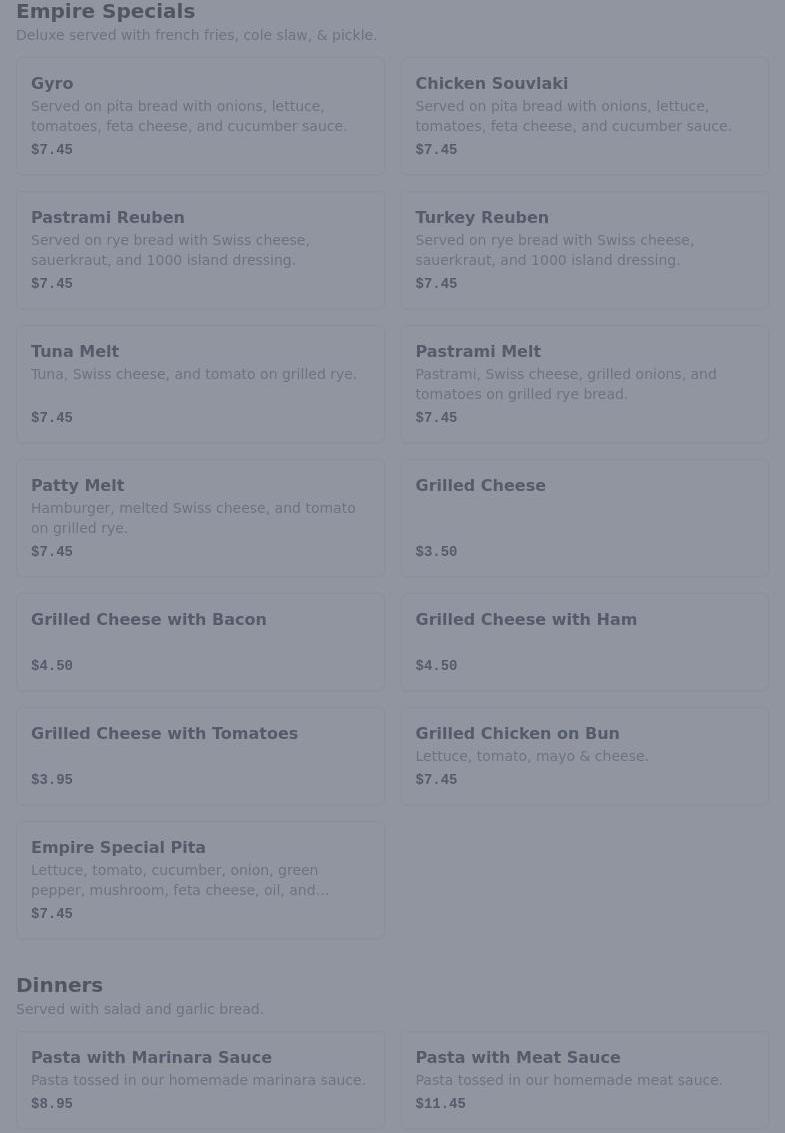Select Grilled Cheese with Ham
This screenshot has height=1133, width=785.
click(585, 642)
